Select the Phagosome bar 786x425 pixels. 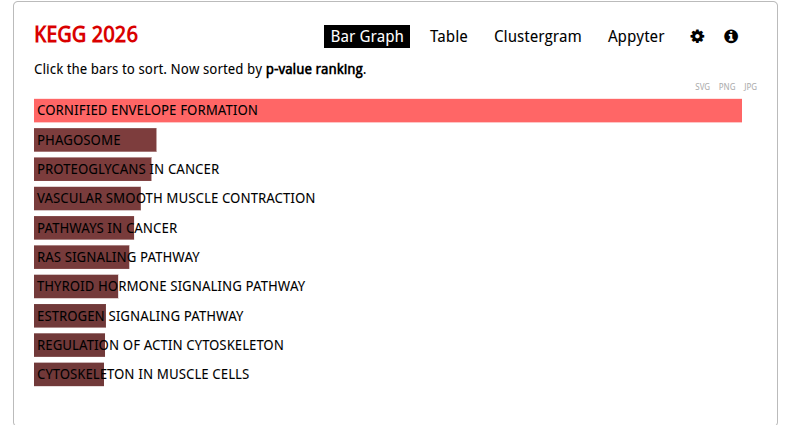pyautogui.click(x=95, y=140)
